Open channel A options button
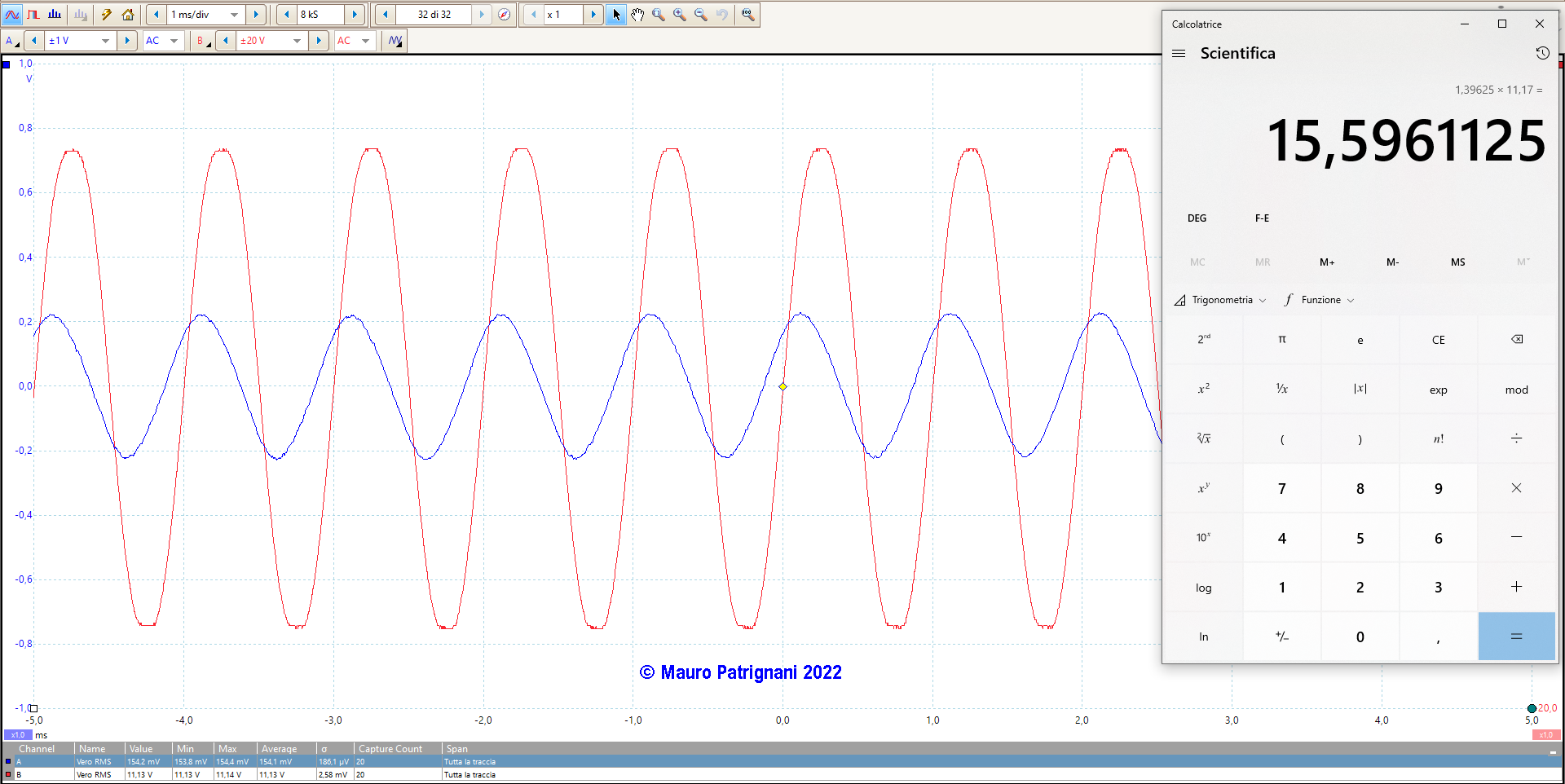Image resolution: width=1565 pixels, height=784 pixels. 12,41
